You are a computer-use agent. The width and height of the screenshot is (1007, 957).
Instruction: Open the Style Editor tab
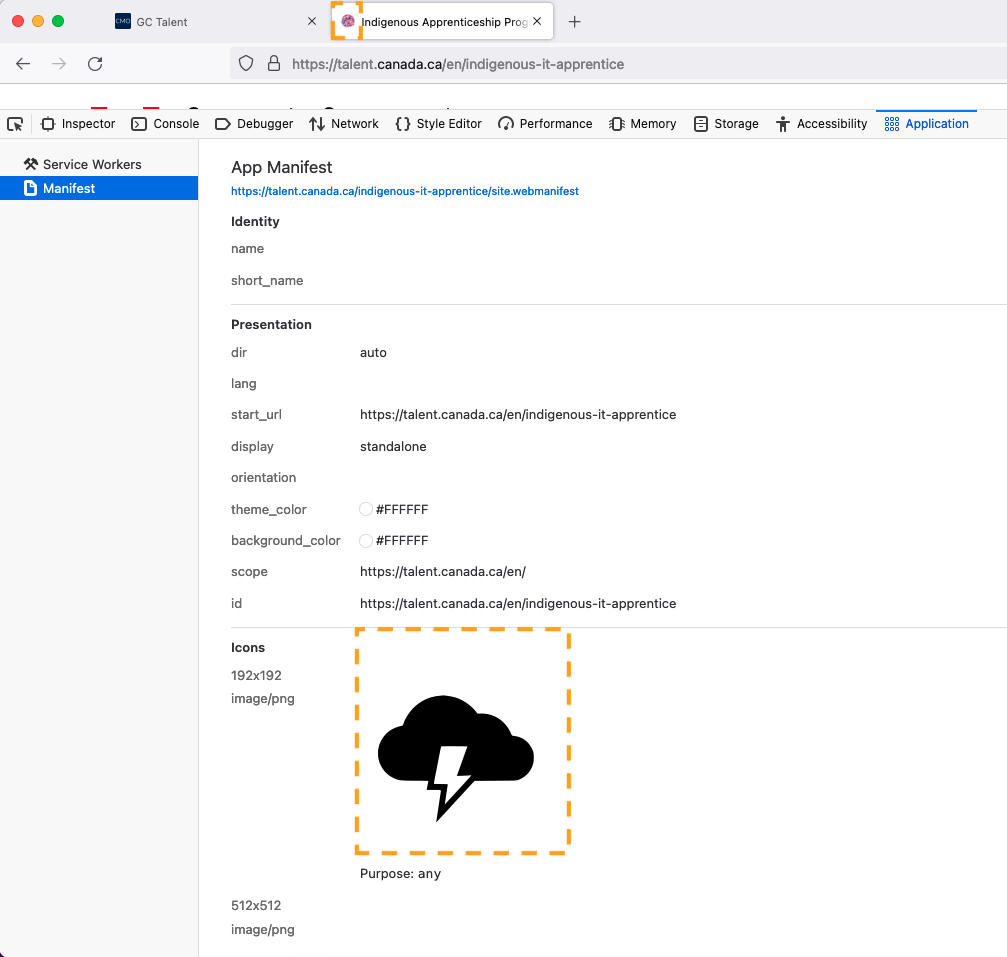(439, 124)
